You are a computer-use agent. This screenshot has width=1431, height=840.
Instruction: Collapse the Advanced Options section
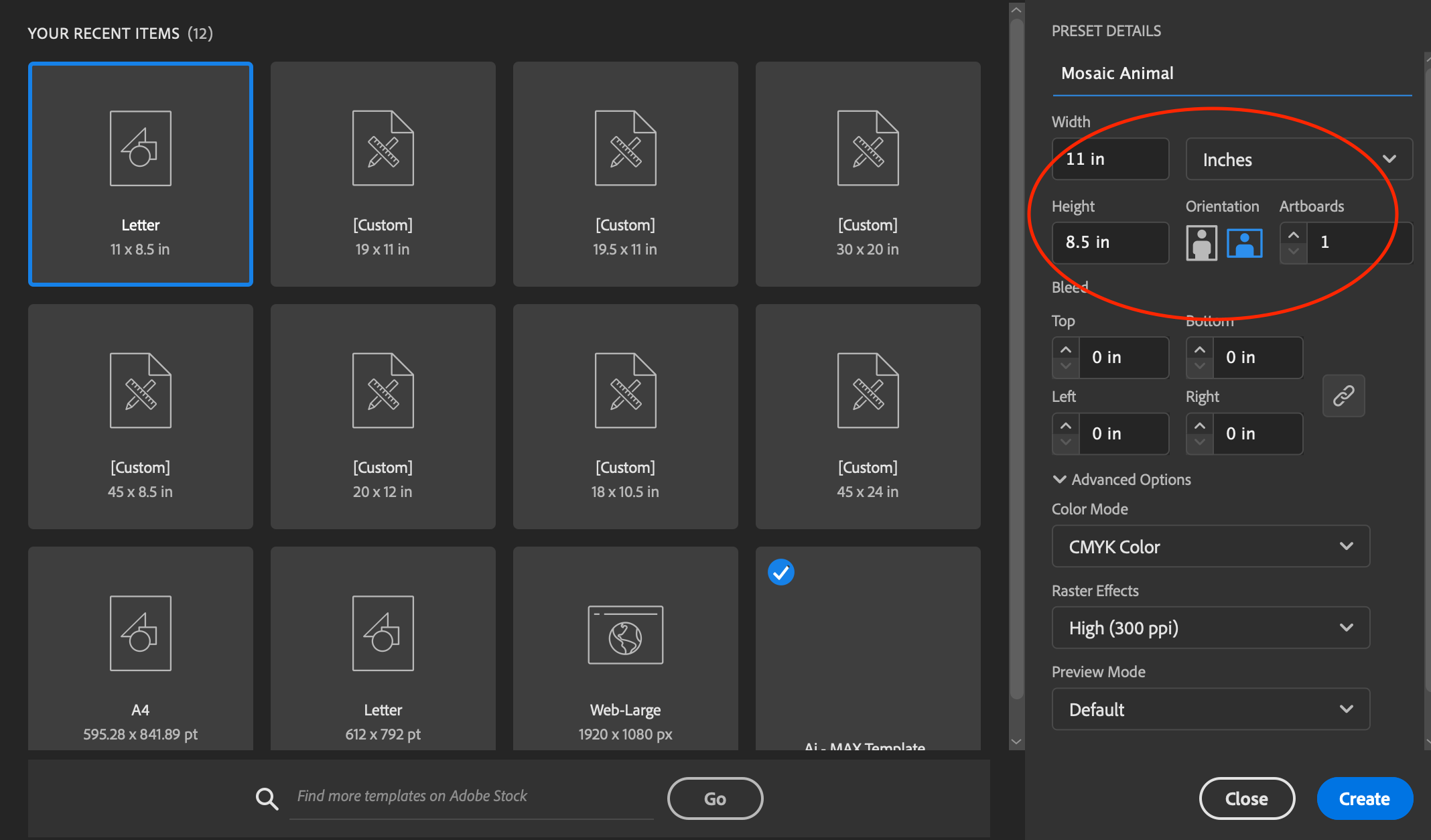[x=1059, y=480]
